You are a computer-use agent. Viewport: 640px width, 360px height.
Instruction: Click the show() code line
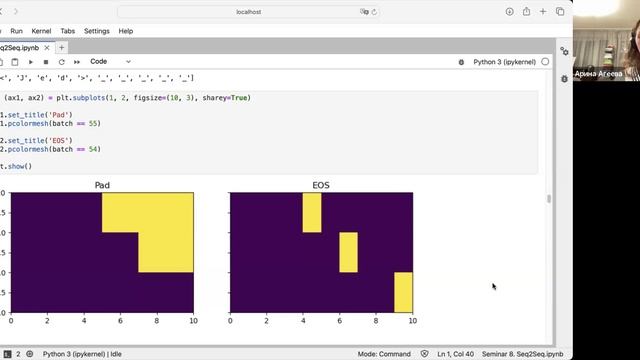click(16, 167)
